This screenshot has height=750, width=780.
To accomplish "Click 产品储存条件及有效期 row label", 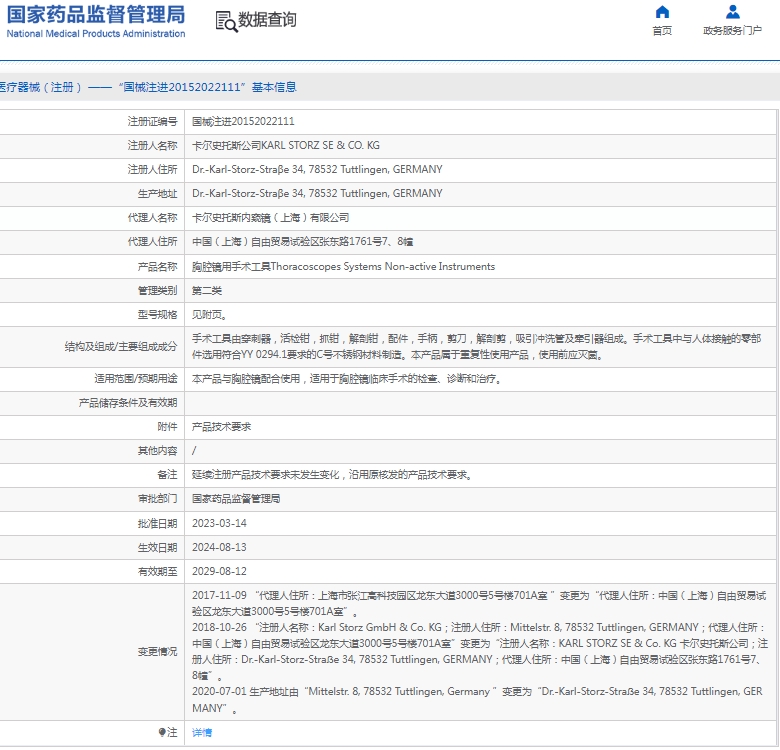I will click(128, 403).
